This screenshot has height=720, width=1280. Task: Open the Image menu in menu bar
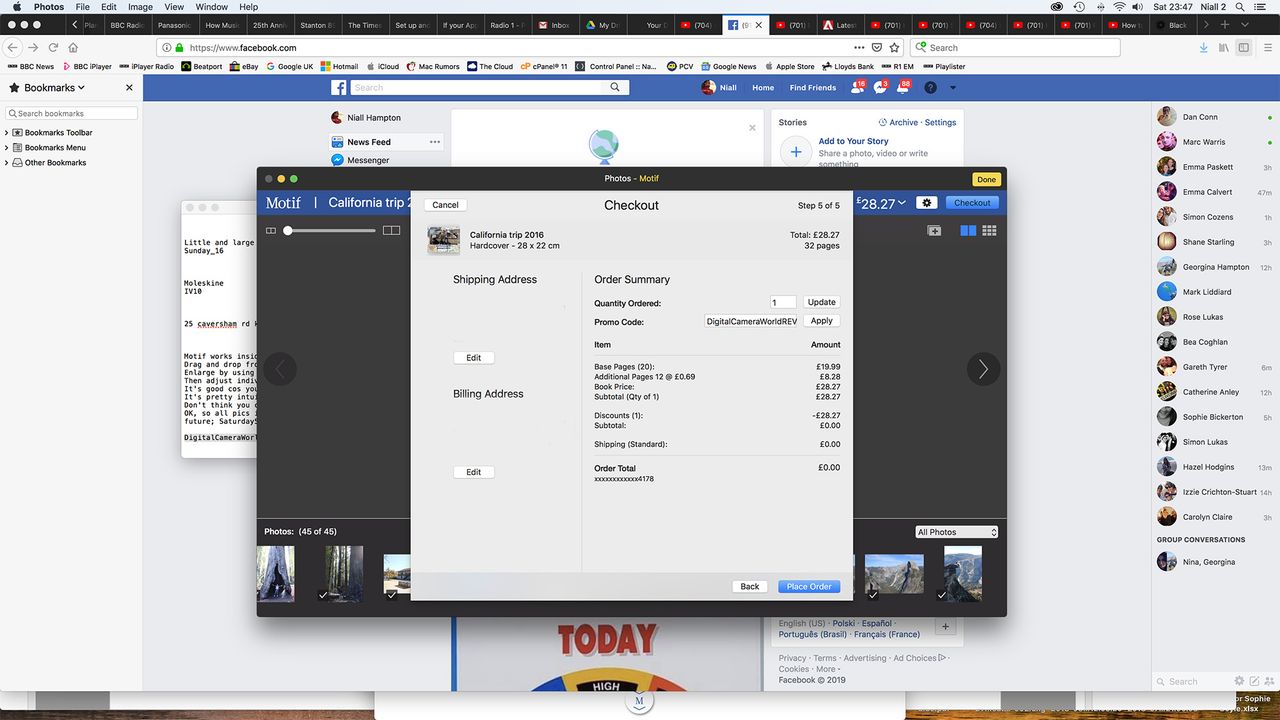(140, 7)
